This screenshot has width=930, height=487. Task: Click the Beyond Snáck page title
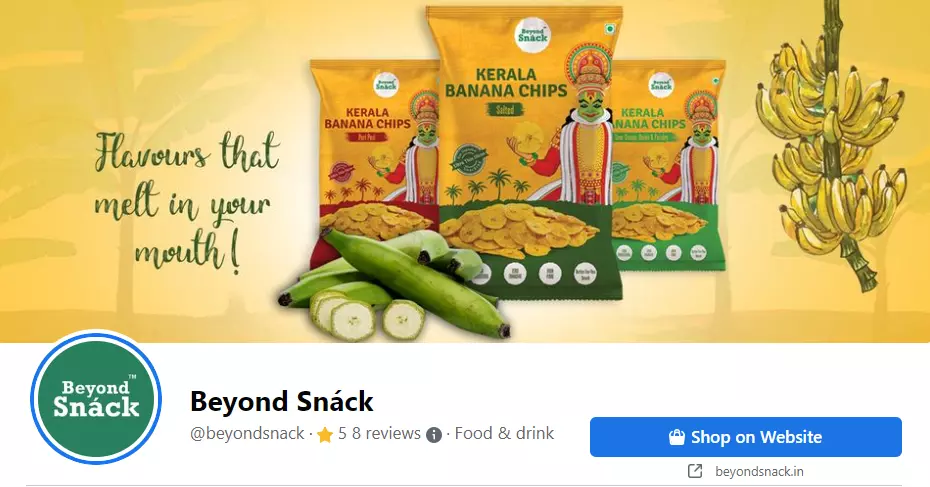point(282,402)
